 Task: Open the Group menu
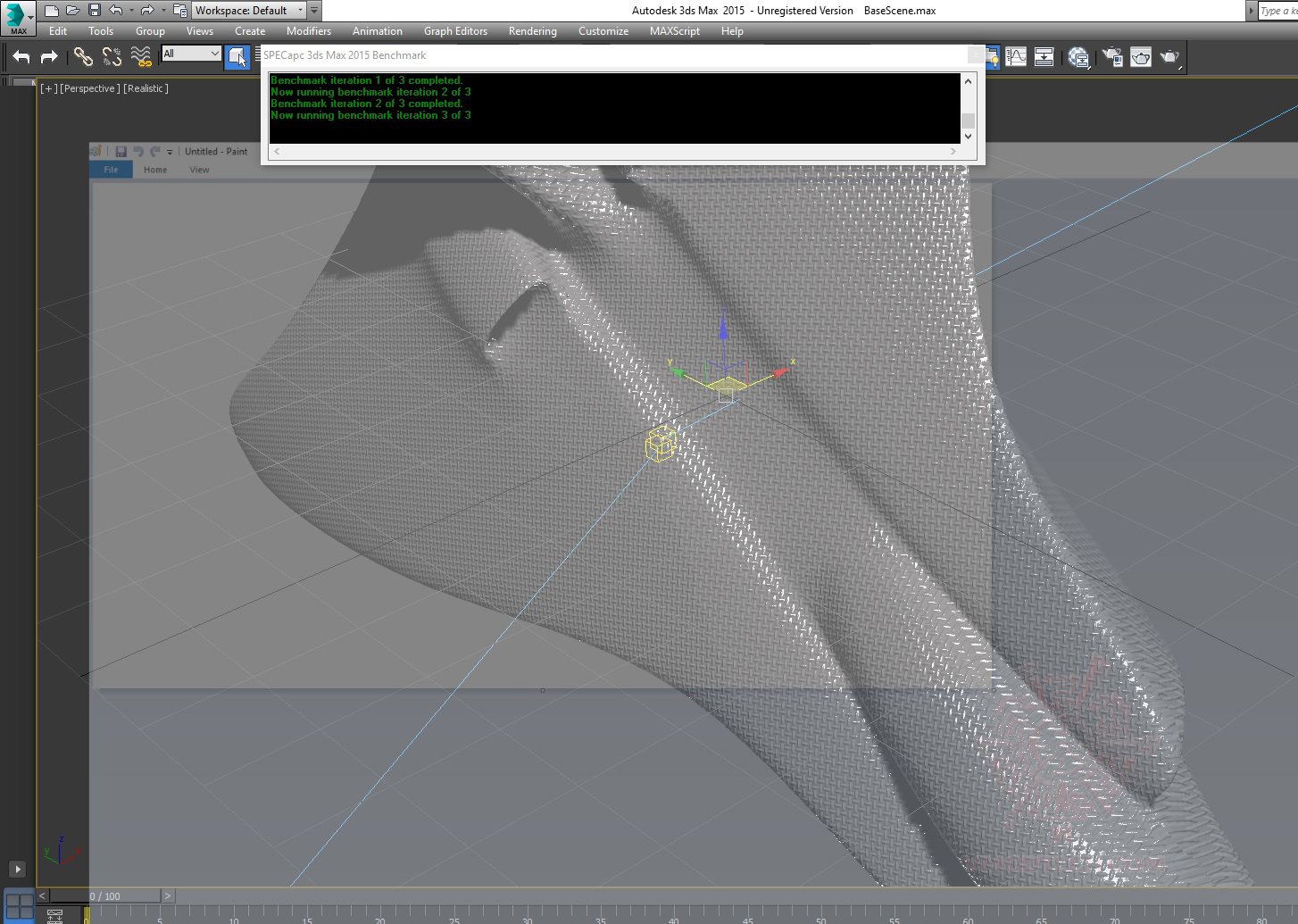pos(150,31)
